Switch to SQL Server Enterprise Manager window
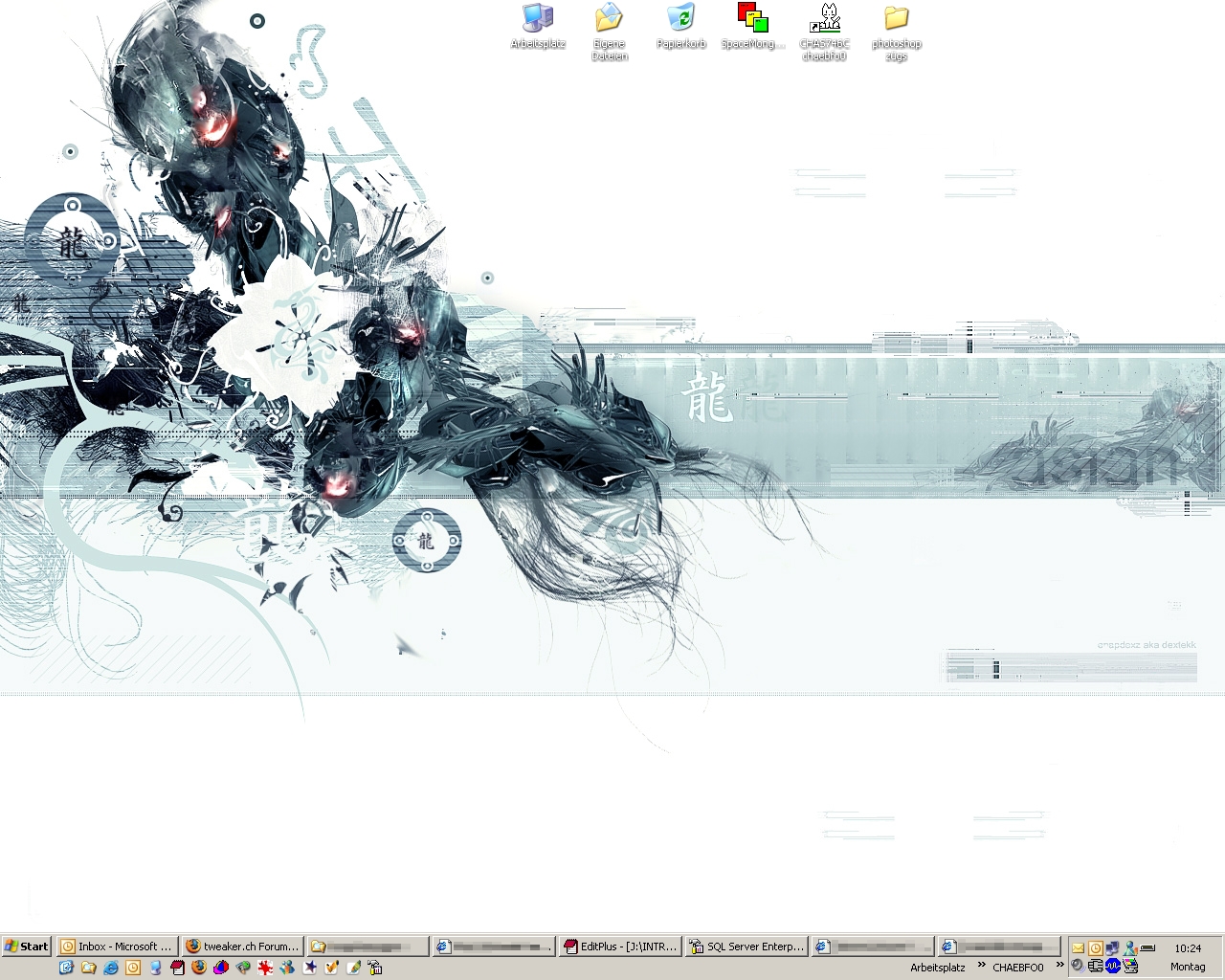The width and height of the screenshot is (1225, 980). 746,947
